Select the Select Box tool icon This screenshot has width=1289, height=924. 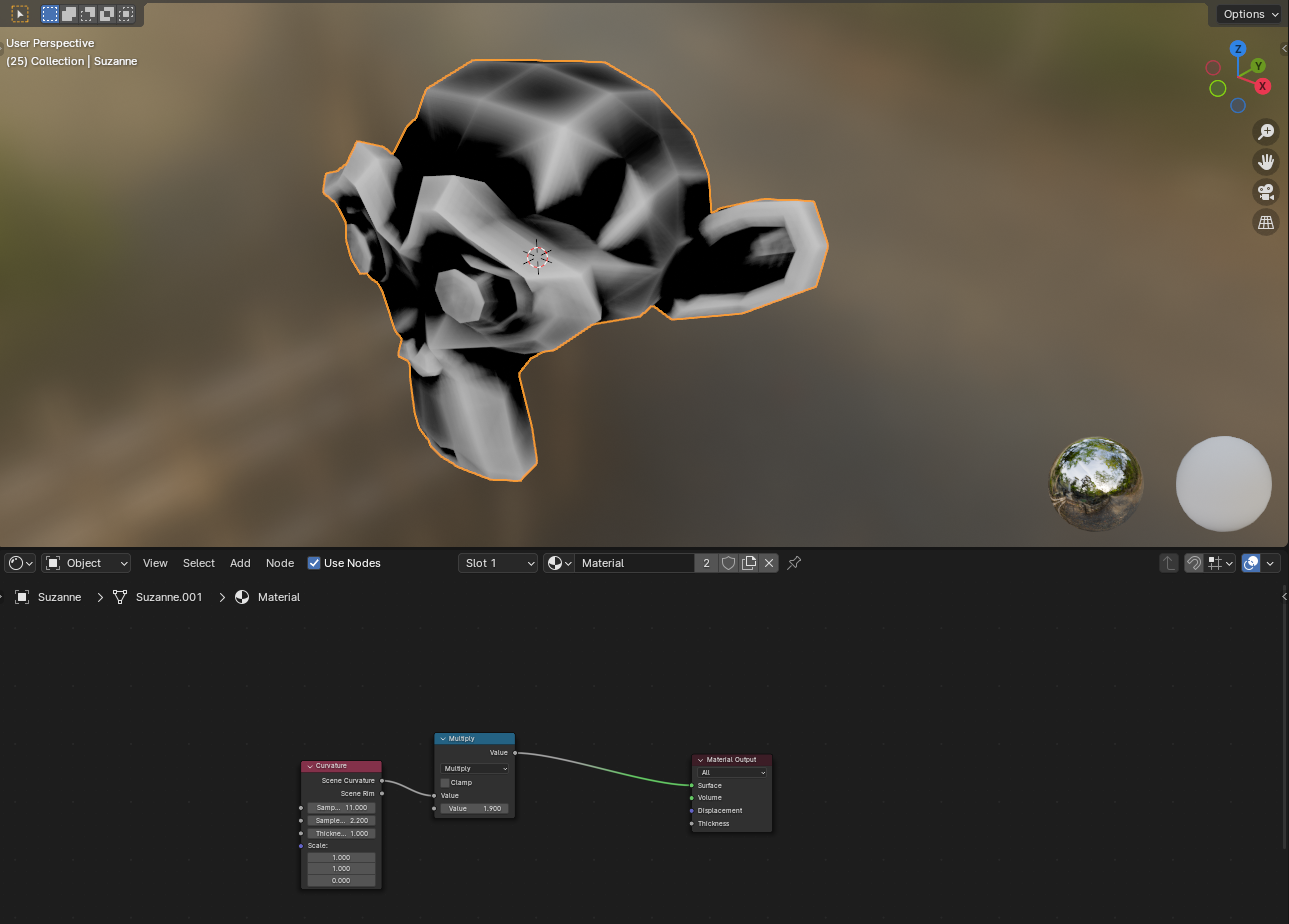20,14
